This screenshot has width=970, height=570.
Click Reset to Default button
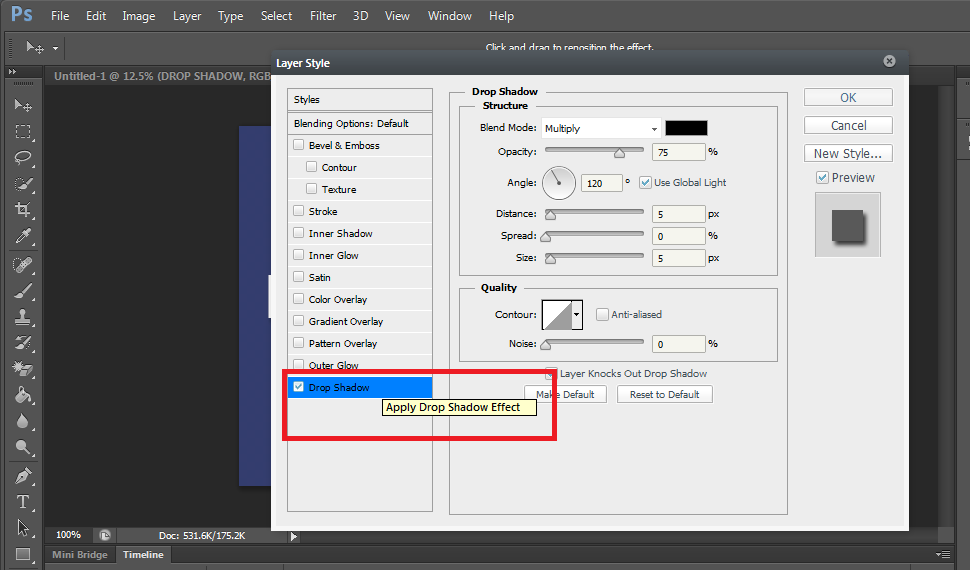[664, 394]
